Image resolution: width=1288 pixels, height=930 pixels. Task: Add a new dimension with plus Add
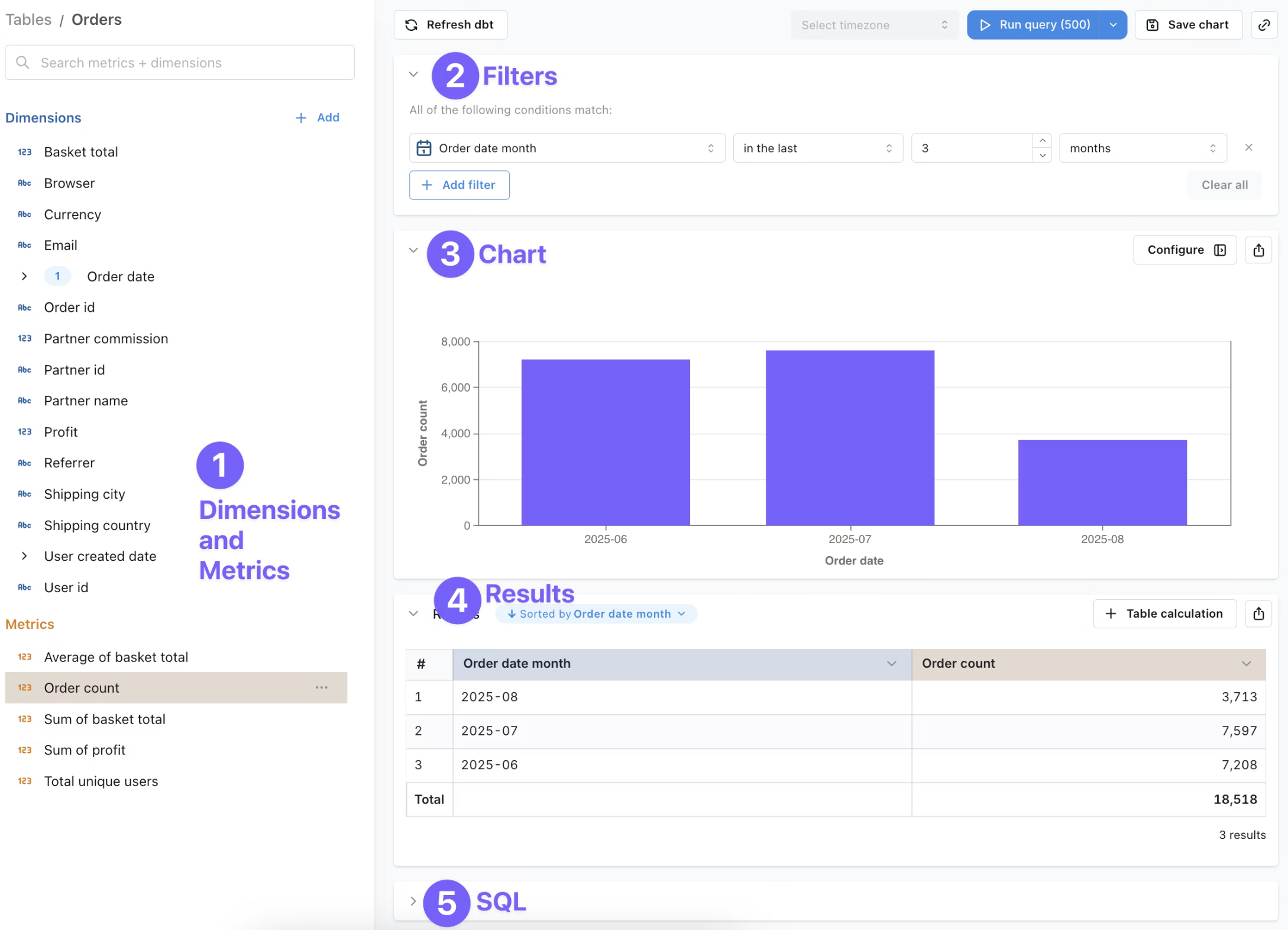click(x=318, y=118)
